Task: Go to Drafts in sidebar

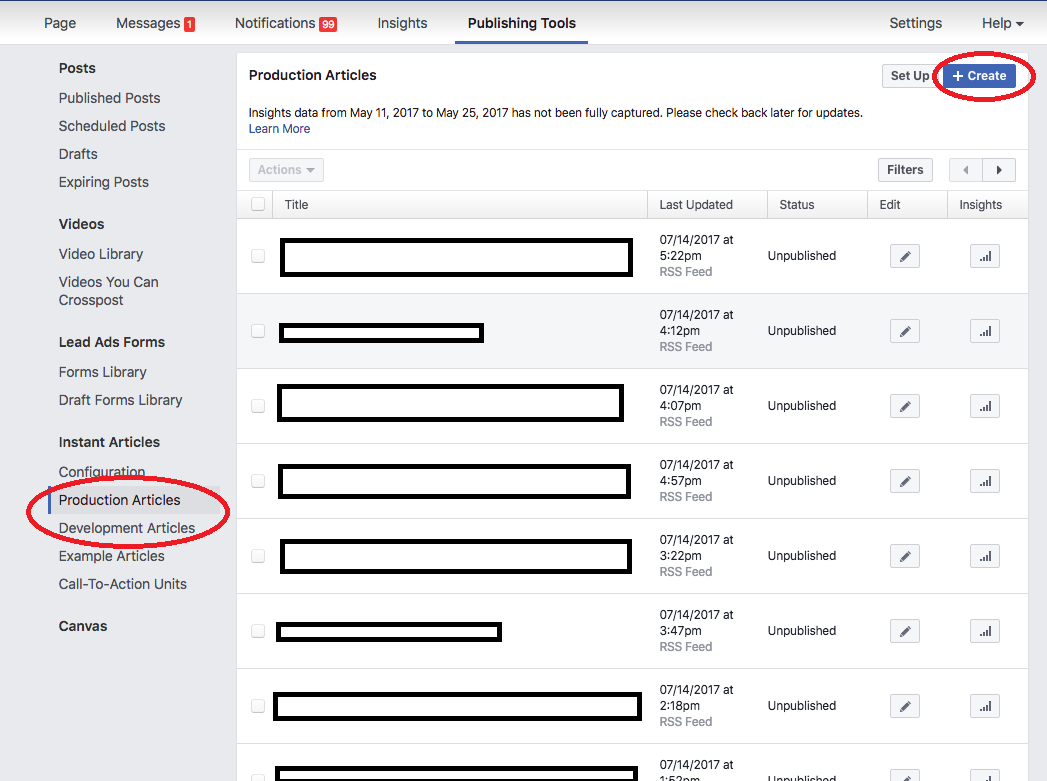Action: (x=78, y=154)
